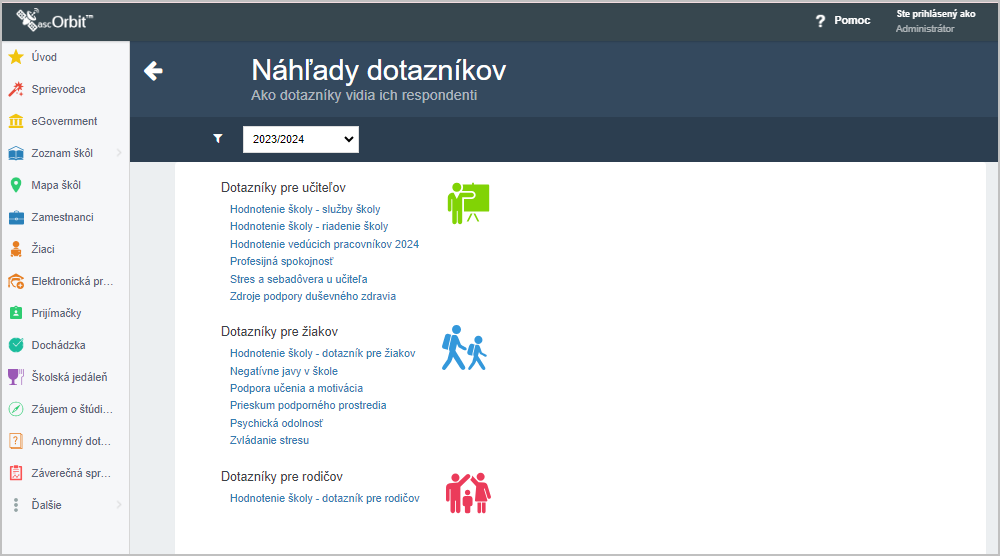Click the Záverečná správa clipboard icon
Screen dimensions: 1000x556
16,472
